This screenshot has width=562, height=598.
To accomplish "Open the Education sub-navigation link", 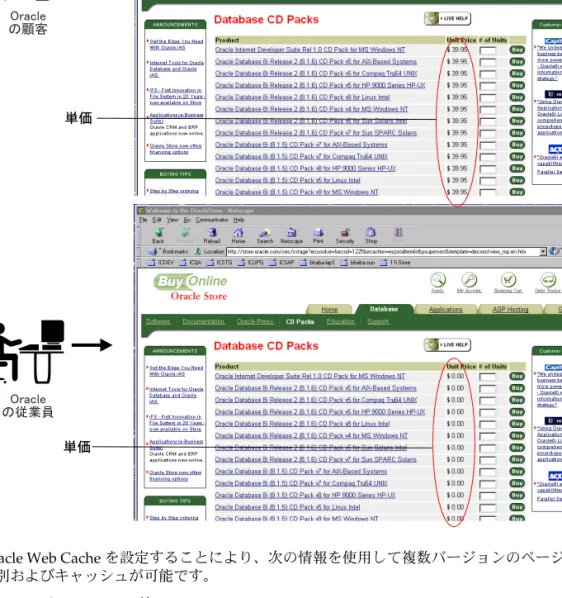I will pos(340,322).
